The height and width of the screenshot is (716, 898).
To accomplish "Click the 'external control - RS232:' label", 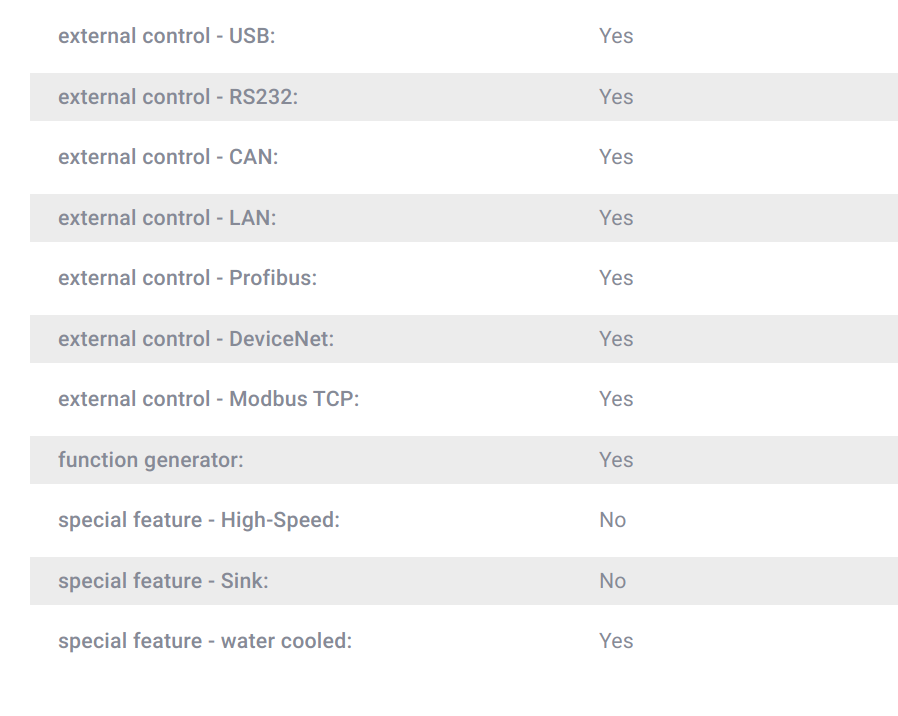I will [178, 97].
